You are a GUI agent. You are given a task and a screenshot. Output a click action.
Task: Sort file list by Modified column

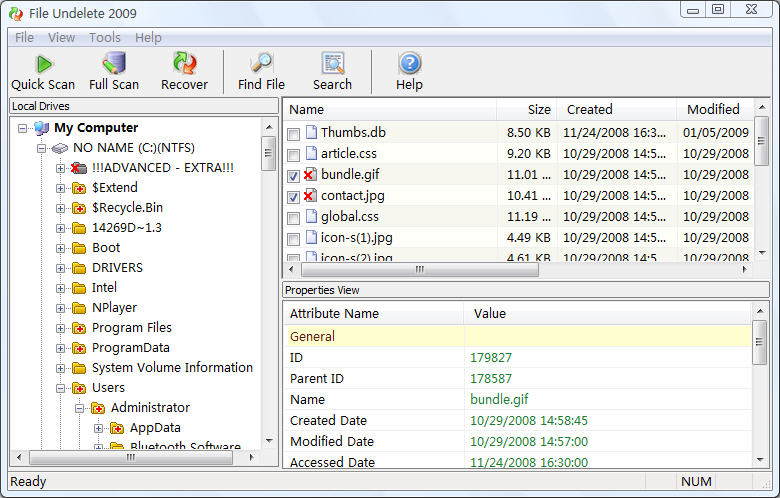point(715,109)
